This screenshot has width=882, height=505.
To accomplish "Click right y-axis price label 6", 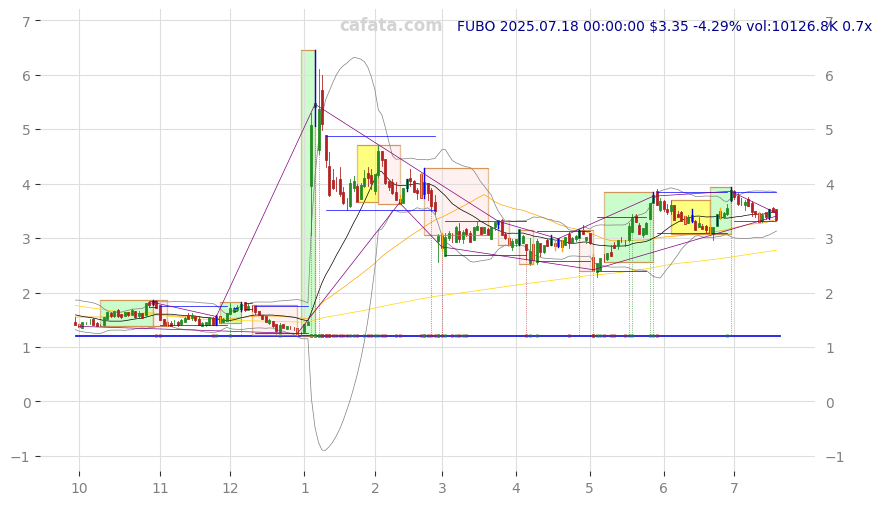I will point(829,76).
